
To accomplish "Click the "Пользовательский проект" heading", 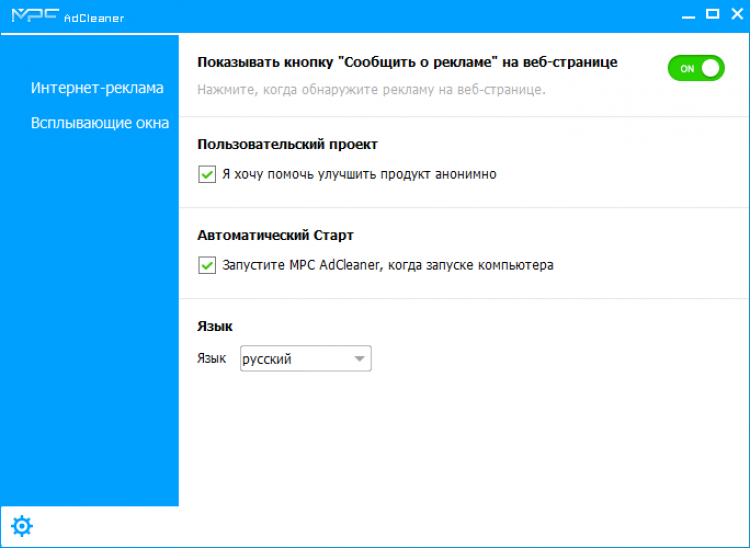I will coord(287,144).
